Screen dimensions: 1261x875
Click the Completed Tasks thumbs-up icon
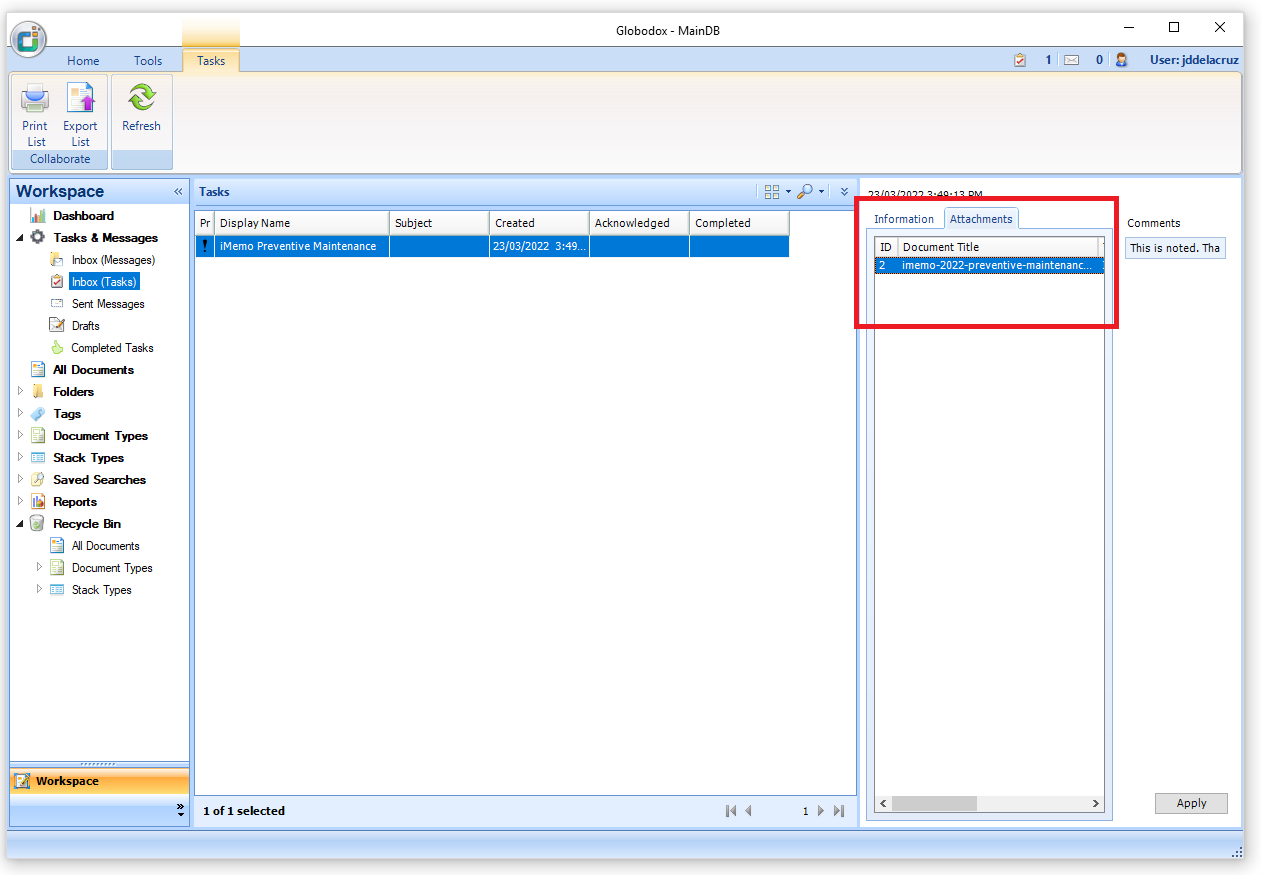tap(57, 348)
